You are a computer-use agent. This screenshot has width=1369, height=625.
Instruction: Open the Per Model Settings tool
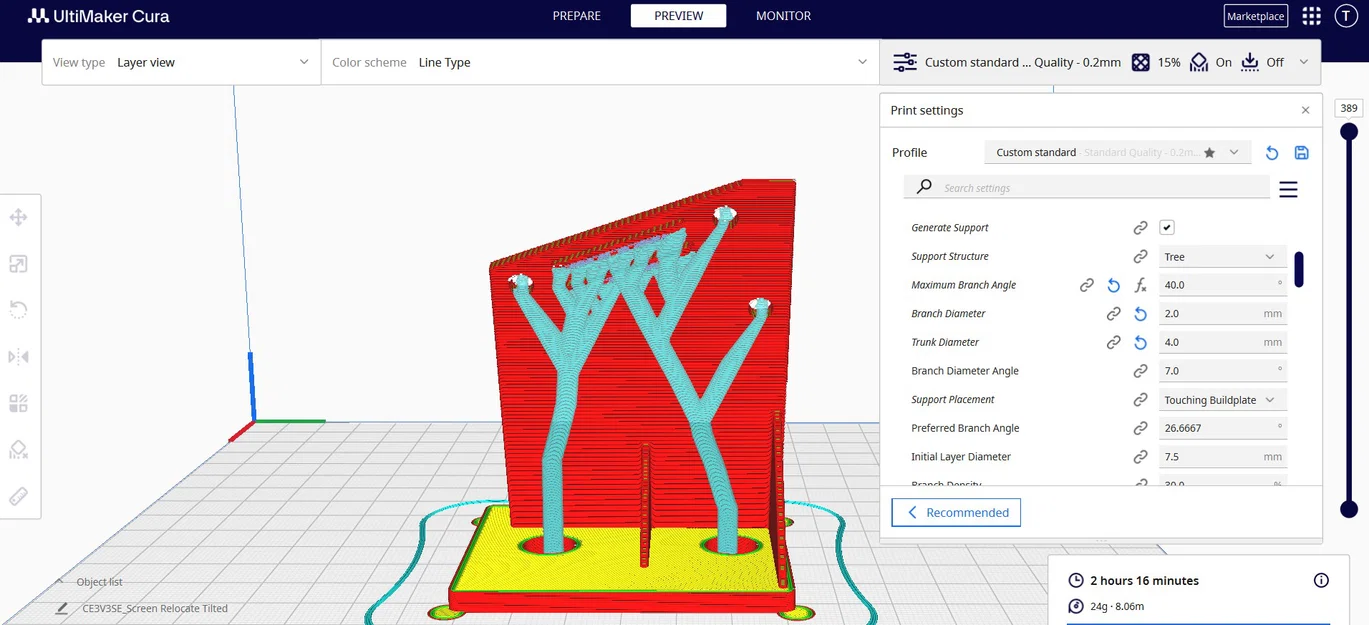click(18, 403)
